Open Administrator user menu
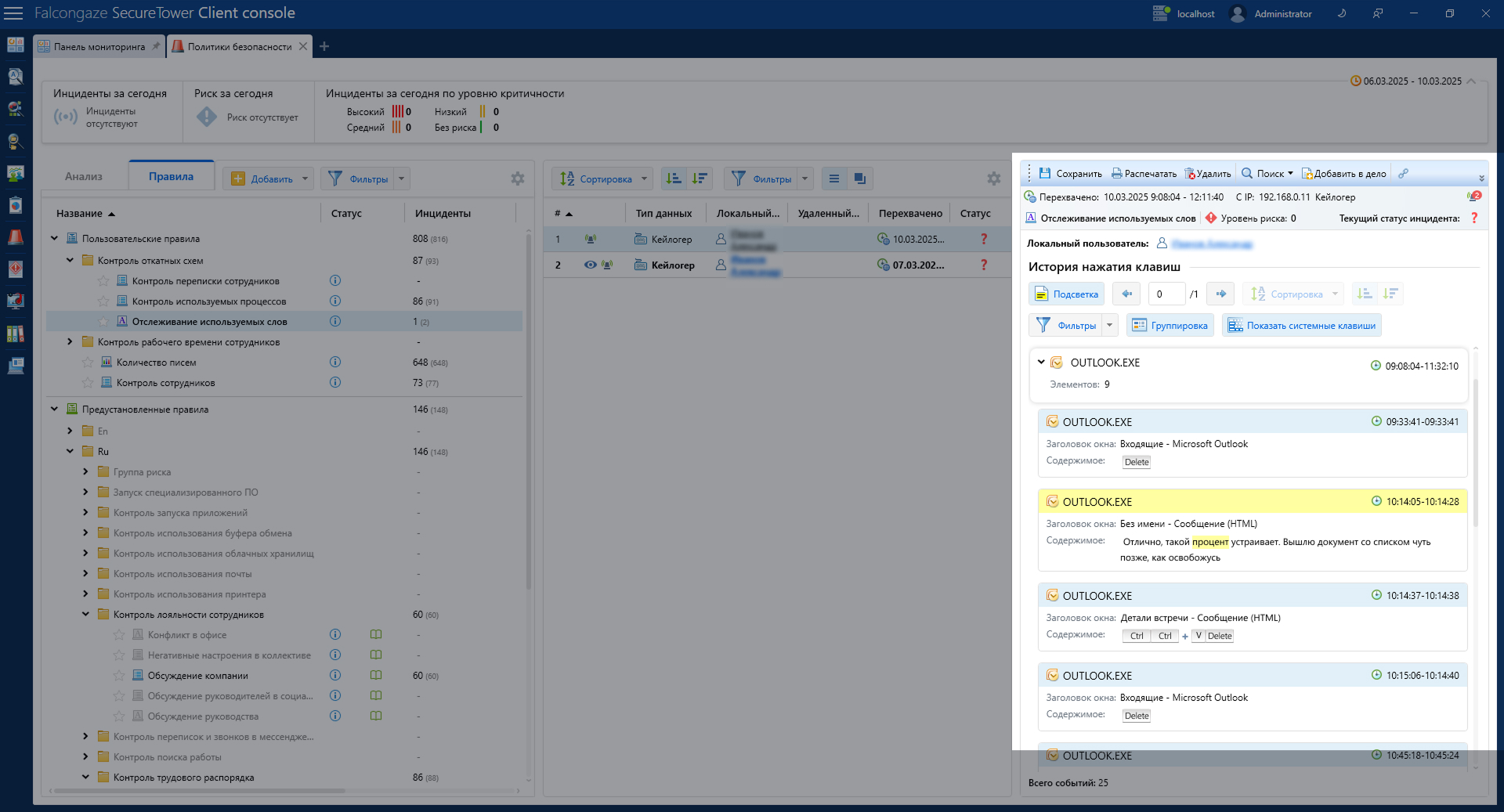 1271,13
